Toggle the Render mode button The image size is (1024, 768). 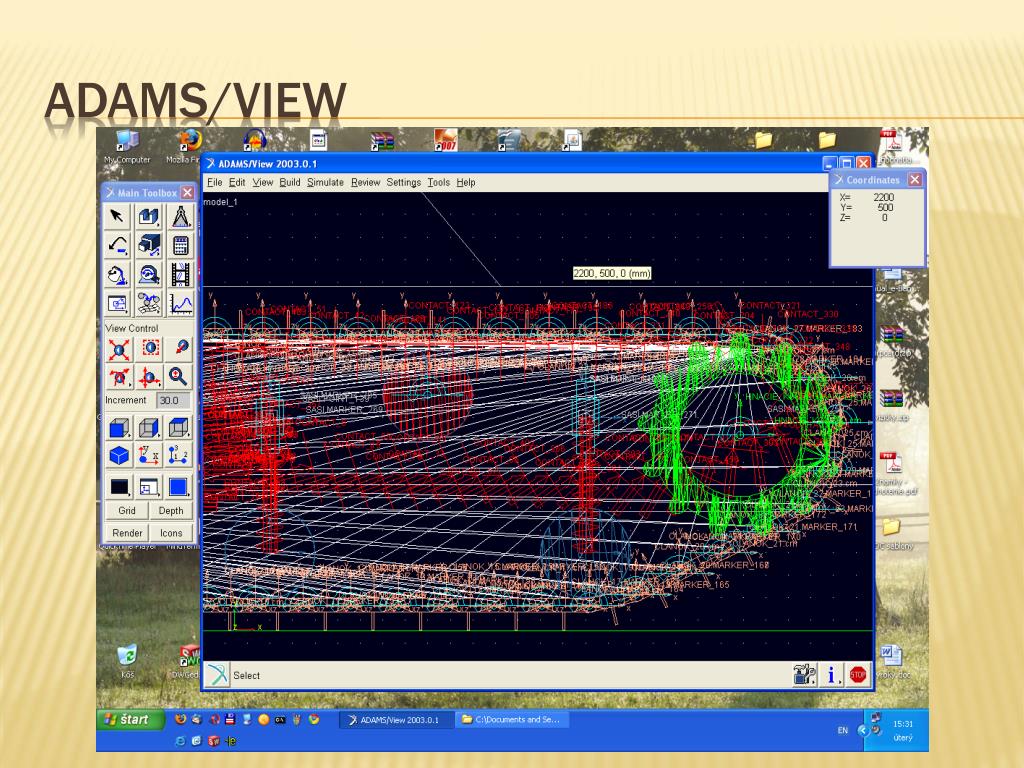tap(127, 533)
